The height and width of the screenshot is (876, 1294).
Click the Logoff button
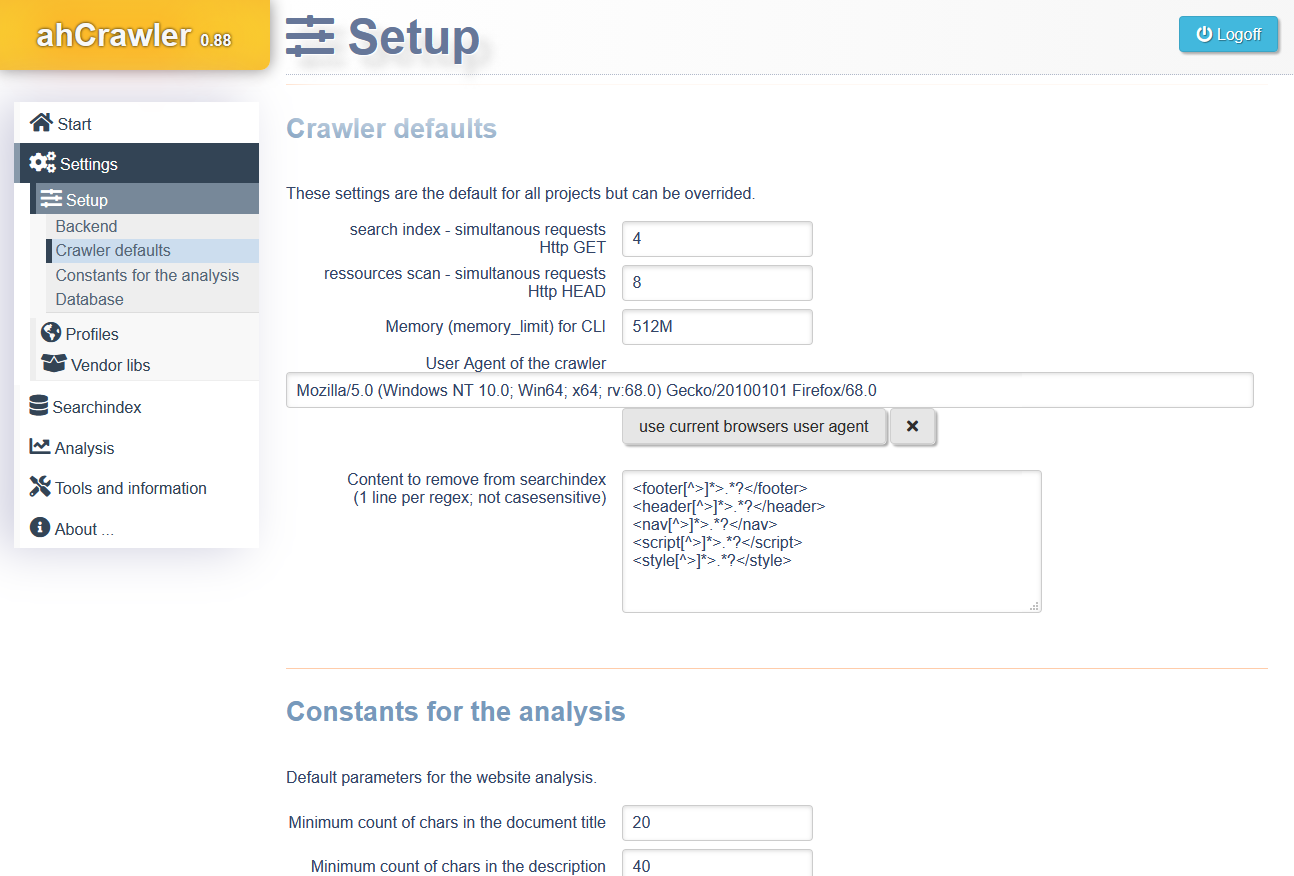click(1228, 34)
